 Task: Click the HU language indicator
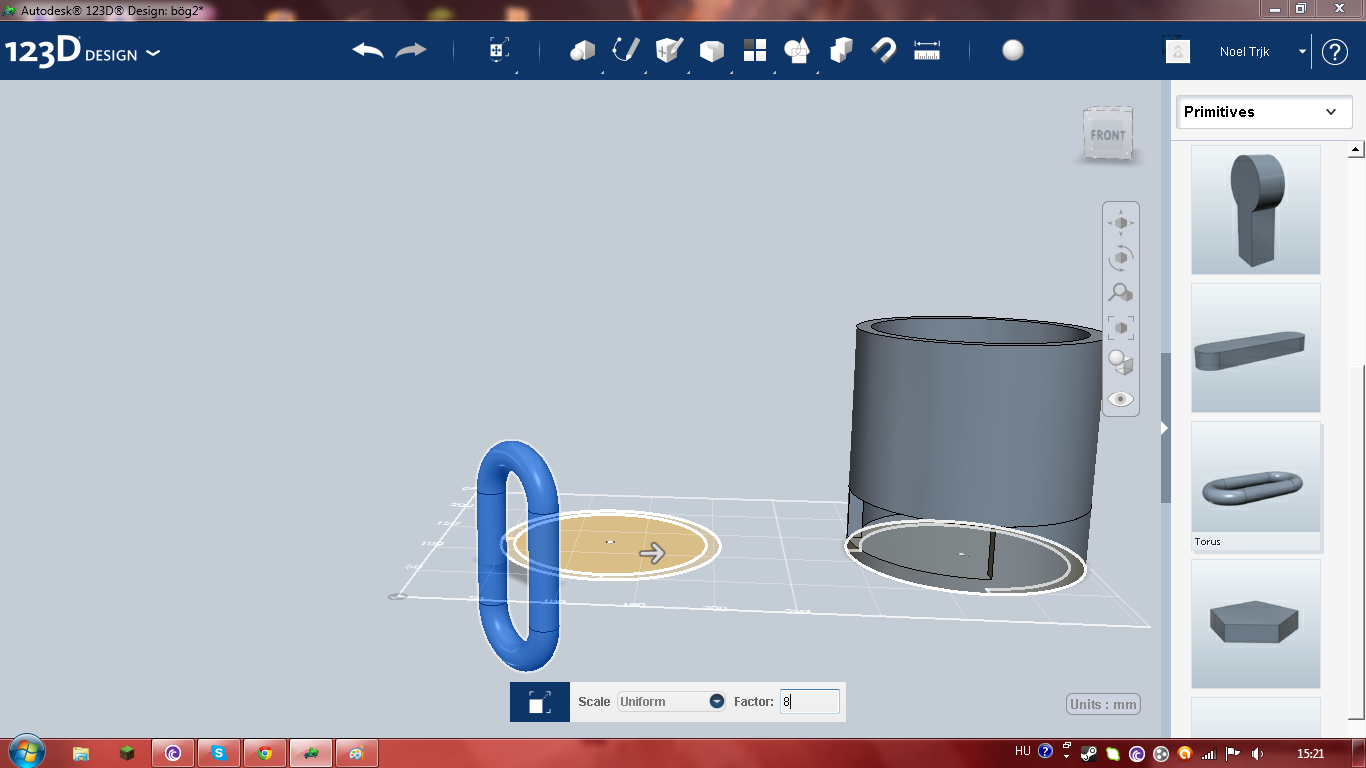coord(1022,751)
